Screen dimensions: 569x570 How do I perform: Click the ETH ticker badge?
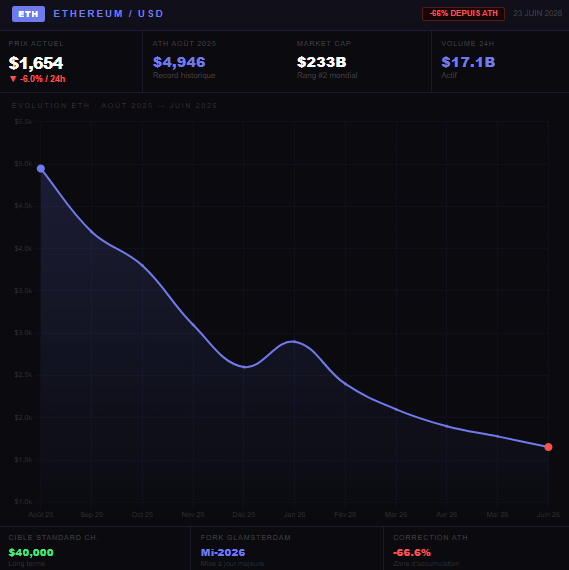click(x=28, y=14)
